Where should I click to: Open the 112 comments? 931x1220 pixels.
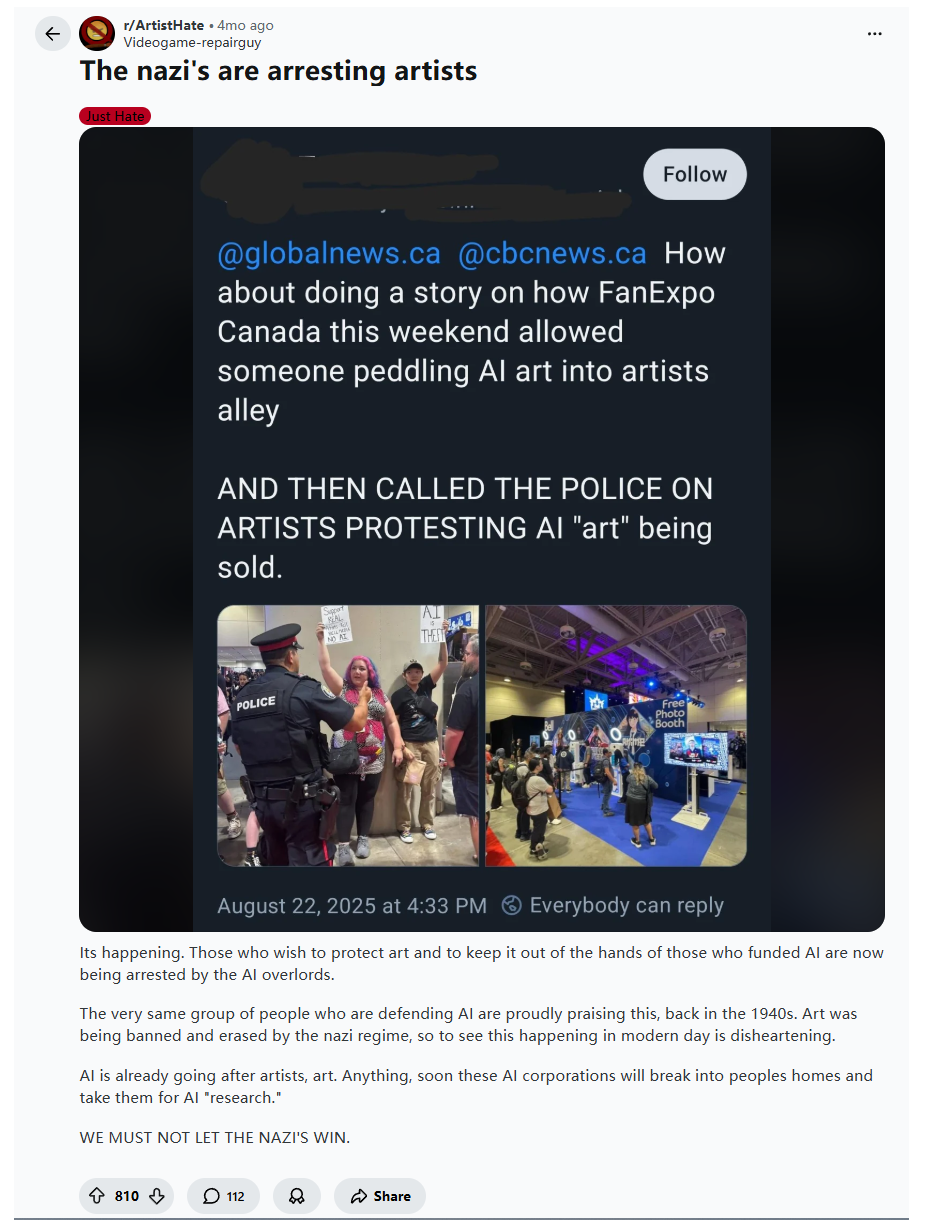click(223, 1196)
